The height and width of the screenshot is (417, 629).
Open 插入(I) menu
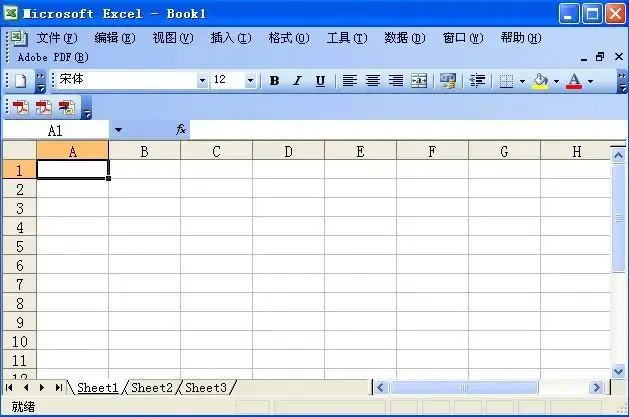pyautogui.click(x=231, y=38)
